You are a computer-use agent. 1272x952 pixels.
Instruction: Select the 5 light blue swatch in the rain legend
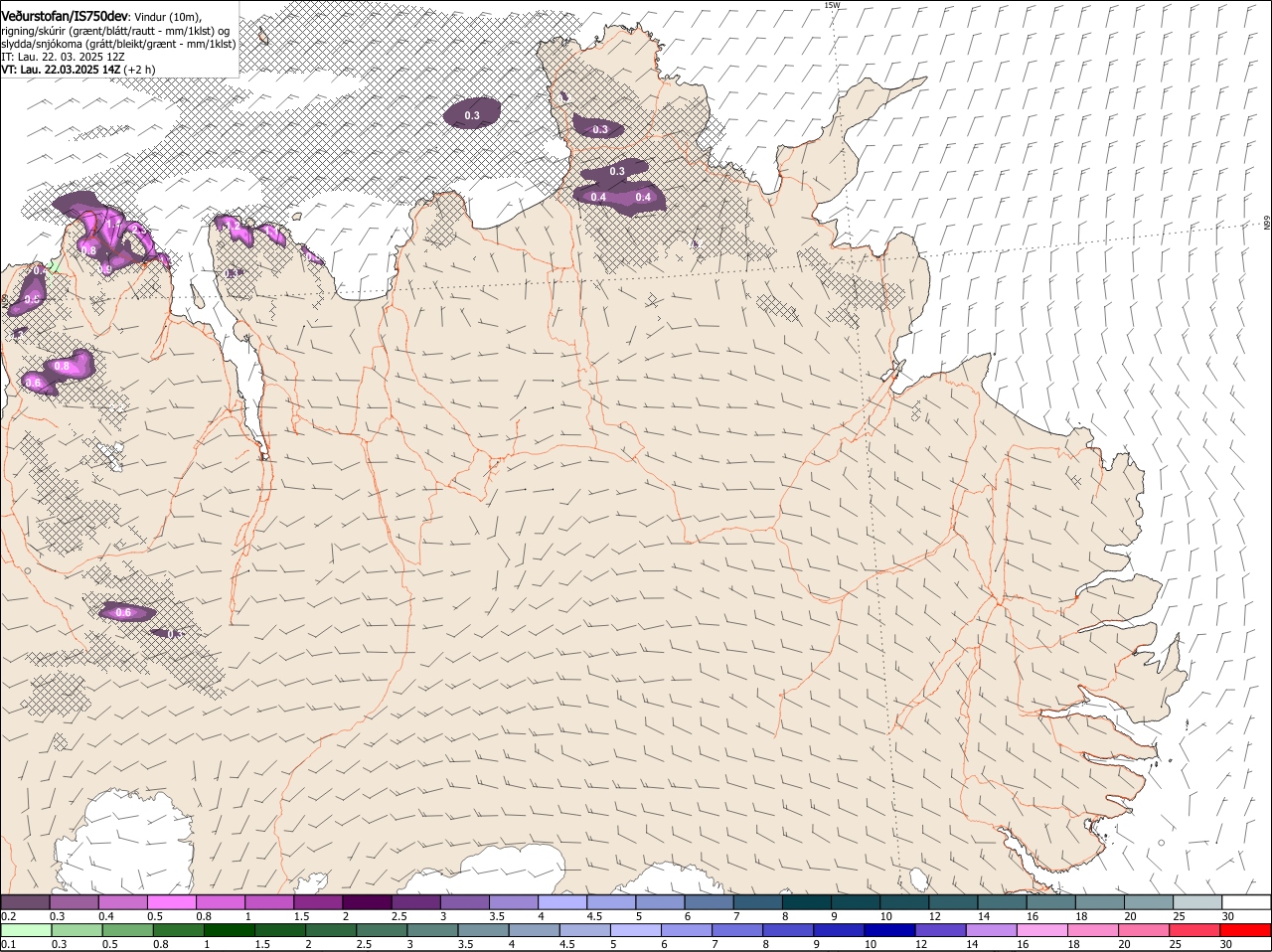click(636, 930)
